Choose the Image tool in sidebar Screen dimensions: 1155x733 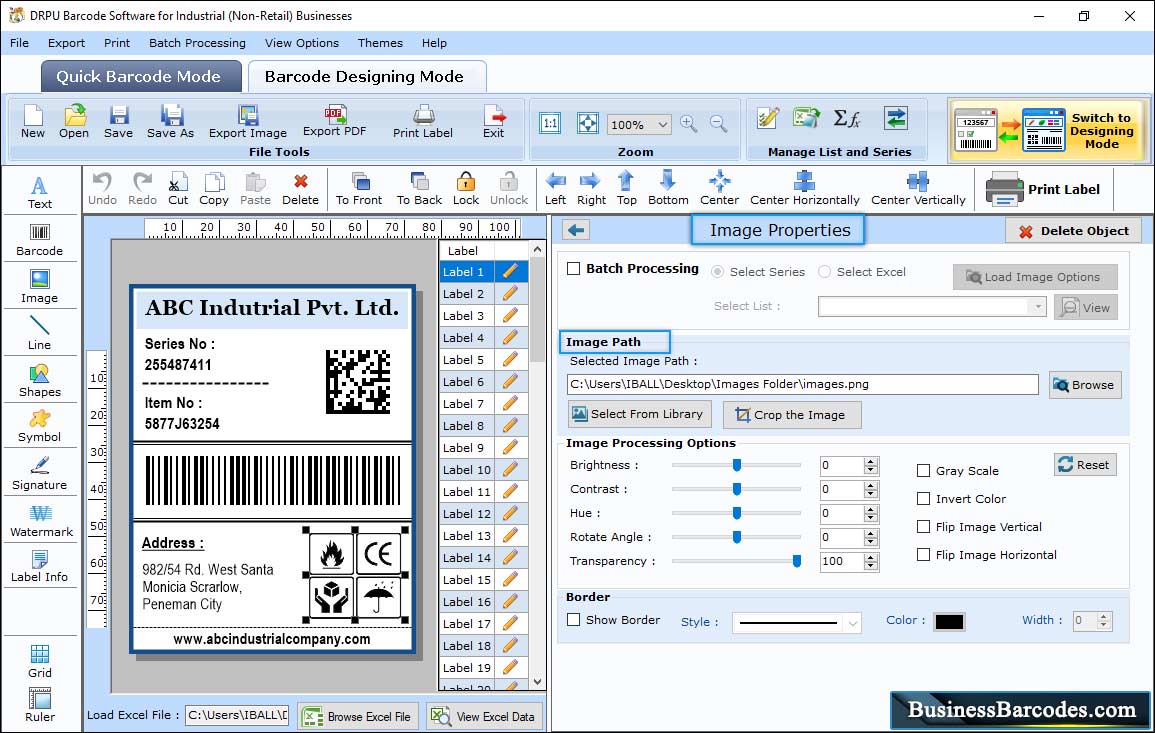40,287
